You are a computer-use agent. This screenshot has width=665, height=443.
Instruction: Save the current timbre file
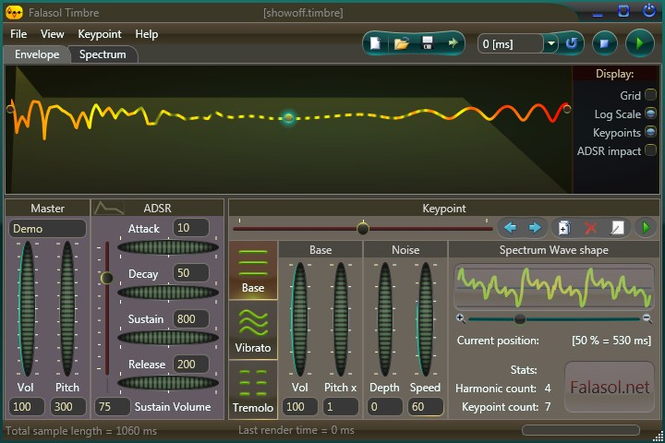point(427,43)
